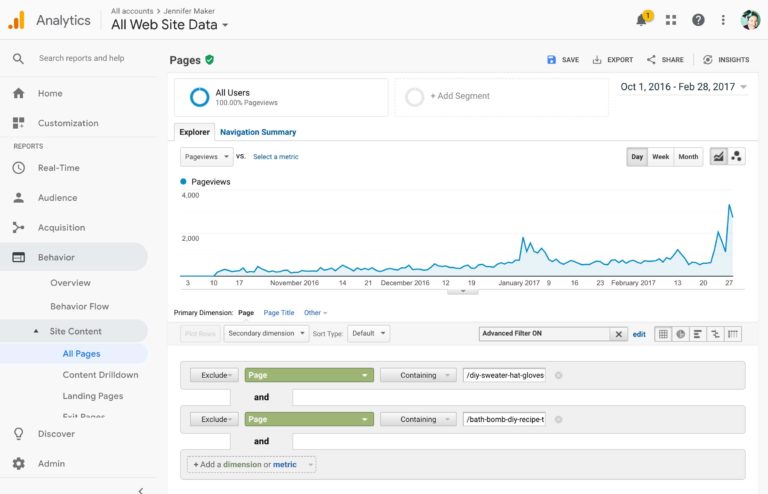The width and height of the screenshot is (768, 494).
Task: Click the edit link beside the filter
Action: 639,334
